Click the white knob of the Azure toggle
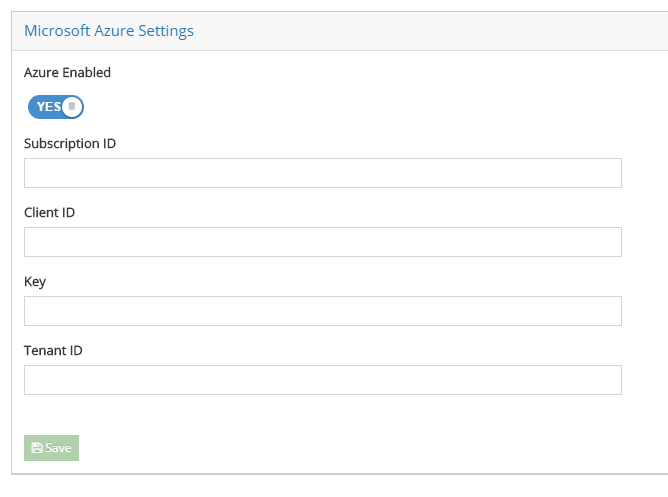Image resolution: width=668 pixels, height=497 pixels. (72, 106)
